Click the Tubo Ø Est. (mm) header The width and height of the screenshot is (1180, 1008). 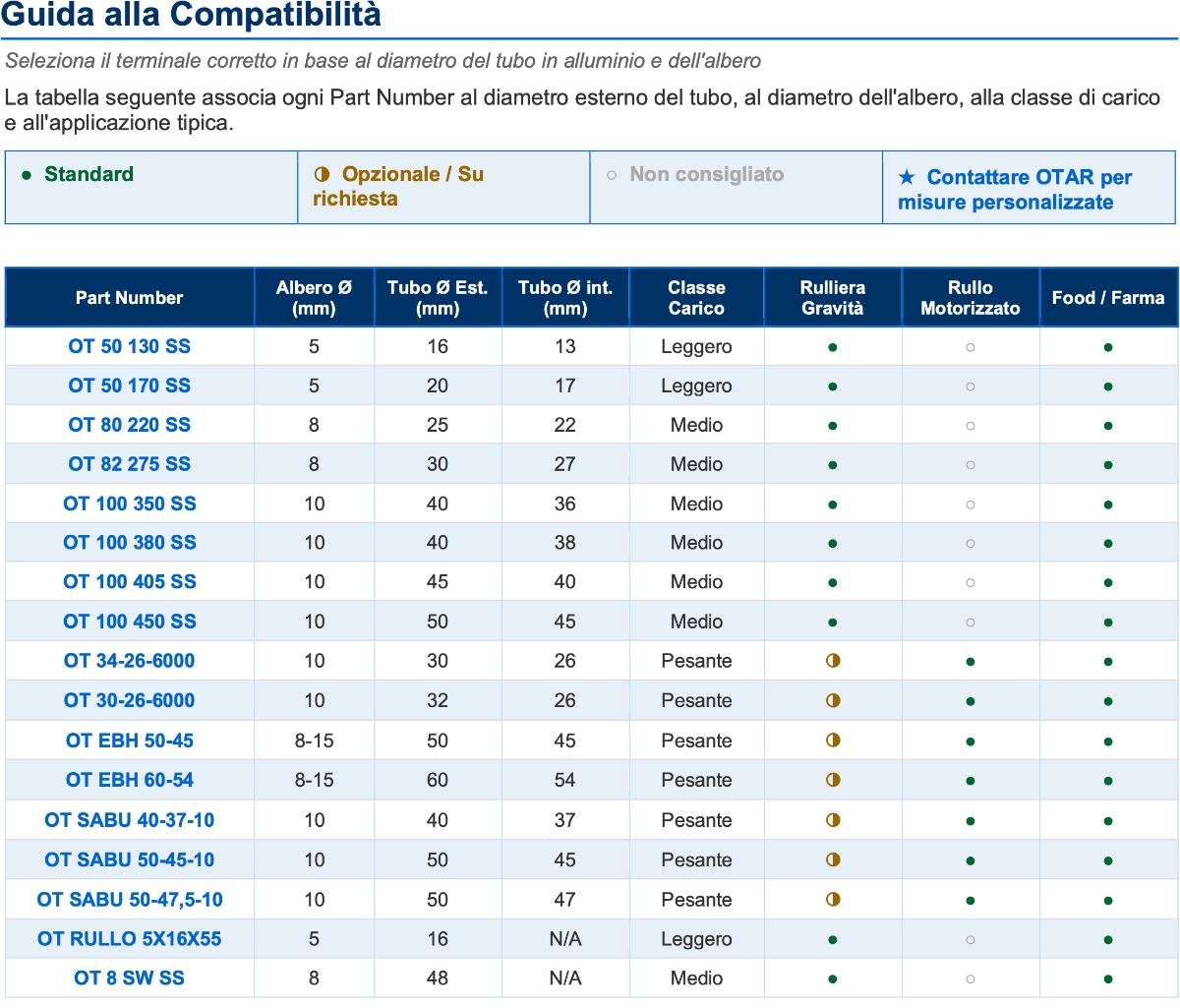[x=438, y=297]
